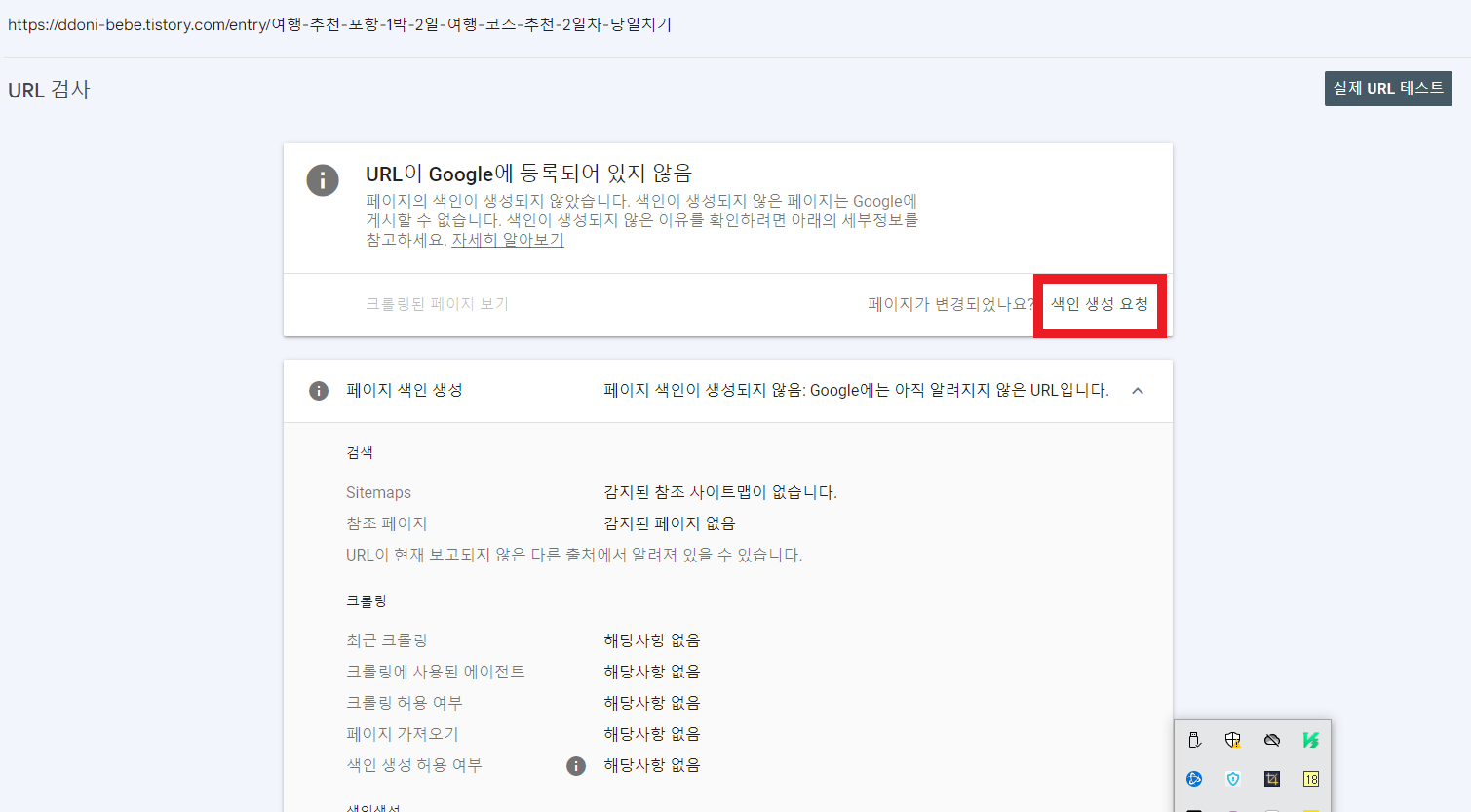Click the 참조 페이지 row label
The image size is (1471, 812).
coord(387,524)
